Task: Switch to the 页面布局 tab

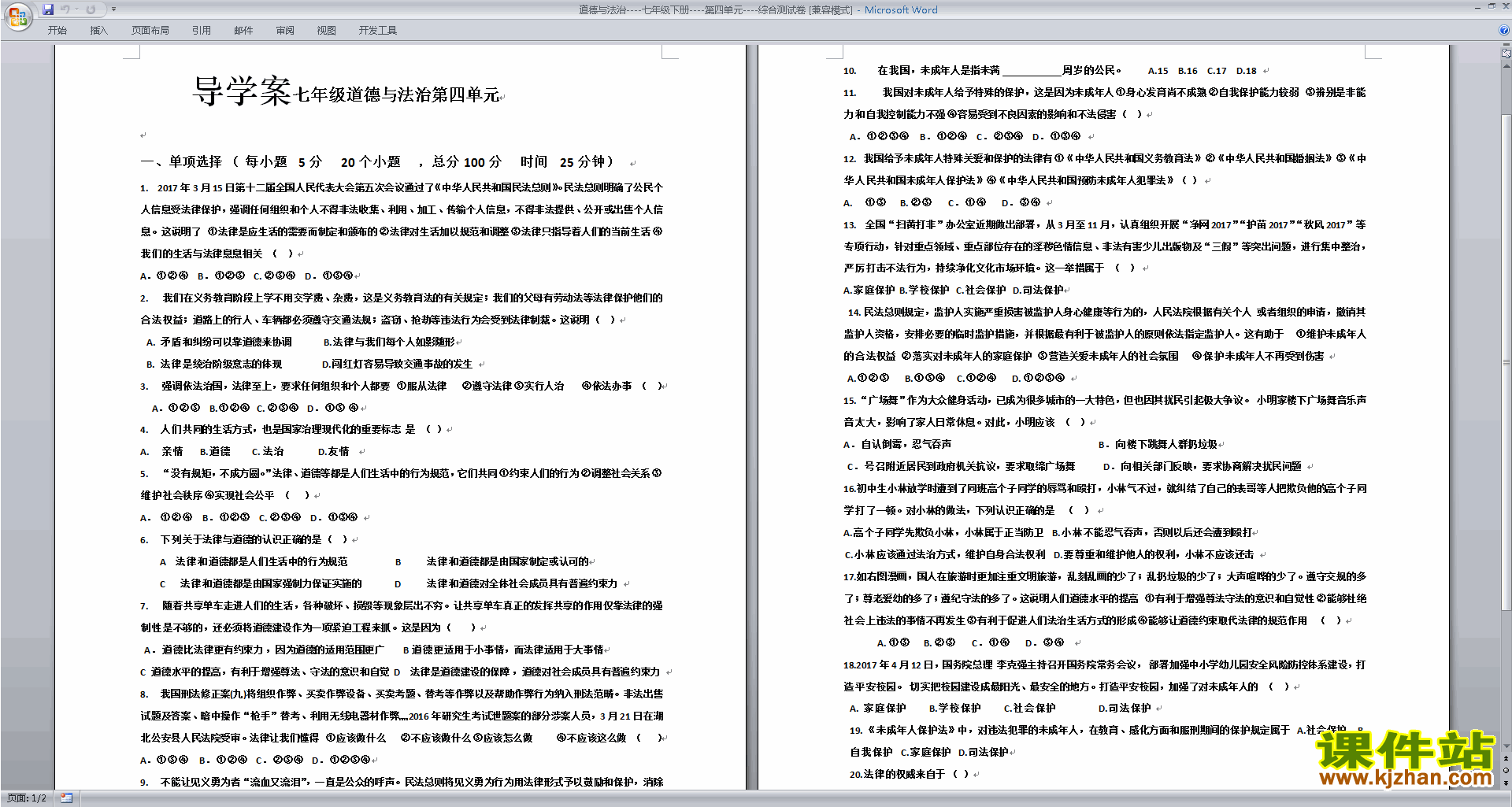Action: [150, 31]
